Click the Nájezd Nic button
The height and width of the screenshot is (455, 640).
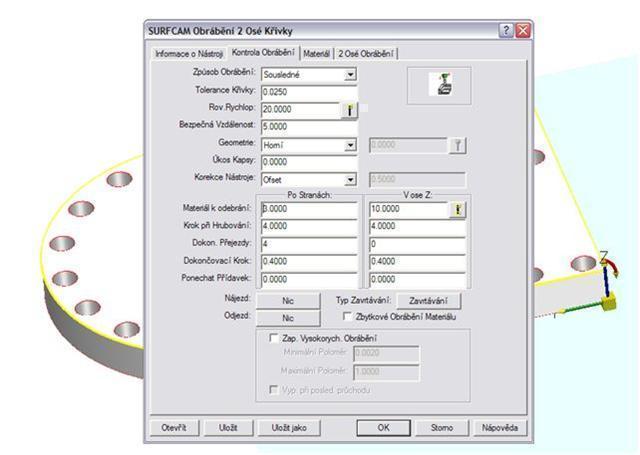coord(288,301)
